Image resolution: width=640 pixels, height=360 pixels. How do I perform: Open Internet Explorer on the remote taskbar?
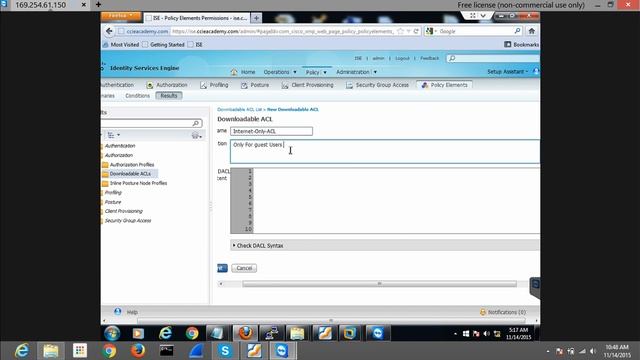pyautogui.click(x=165, y=333)
